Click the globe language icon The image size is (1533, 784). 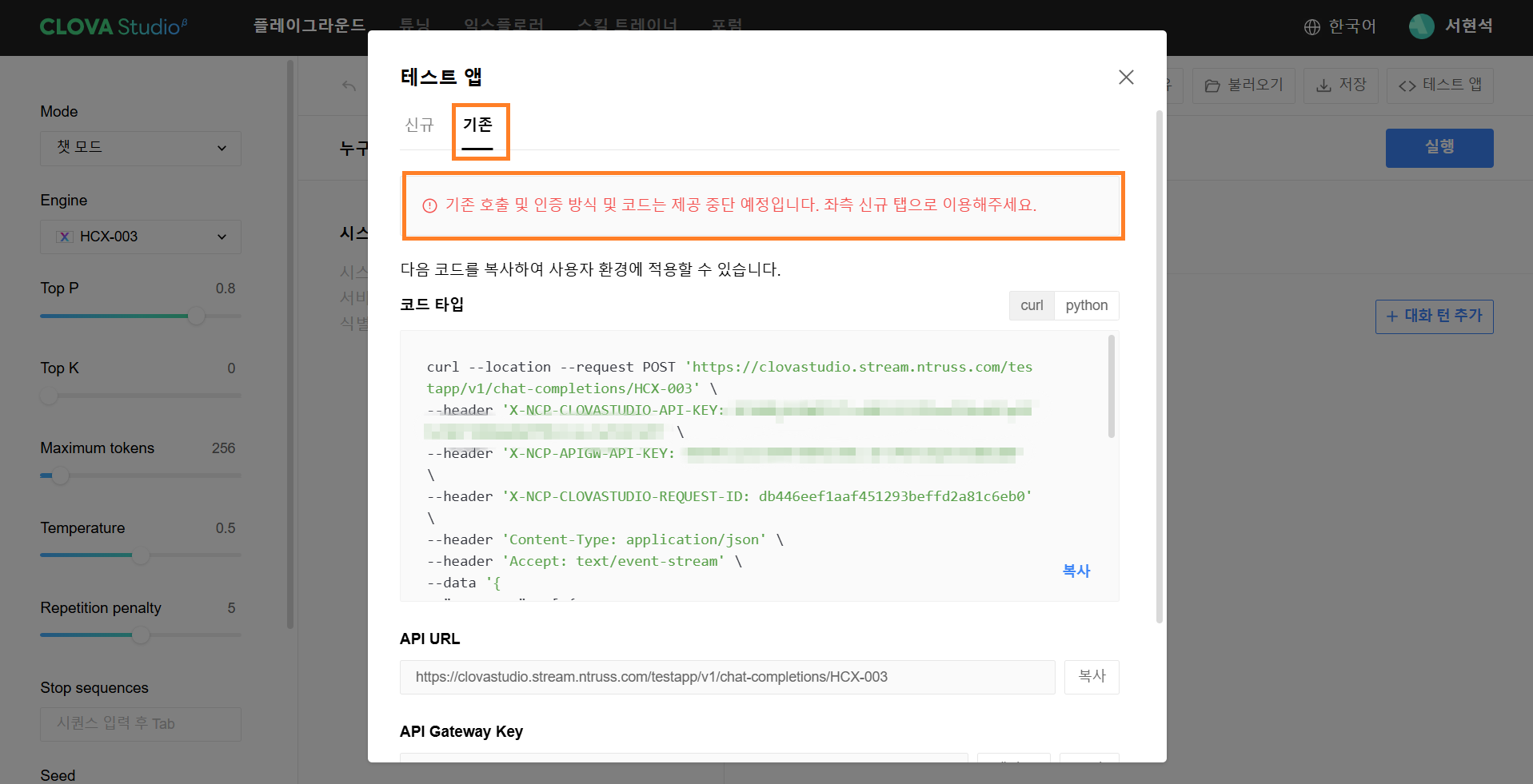coord(1312,27)
